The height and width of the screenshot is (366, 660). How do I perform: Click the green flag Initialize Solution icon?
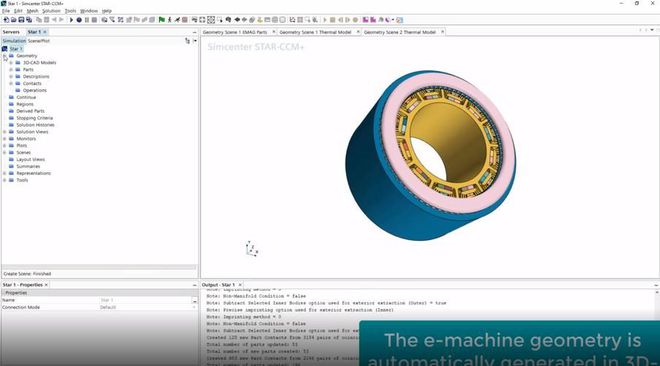coord(162,20)
